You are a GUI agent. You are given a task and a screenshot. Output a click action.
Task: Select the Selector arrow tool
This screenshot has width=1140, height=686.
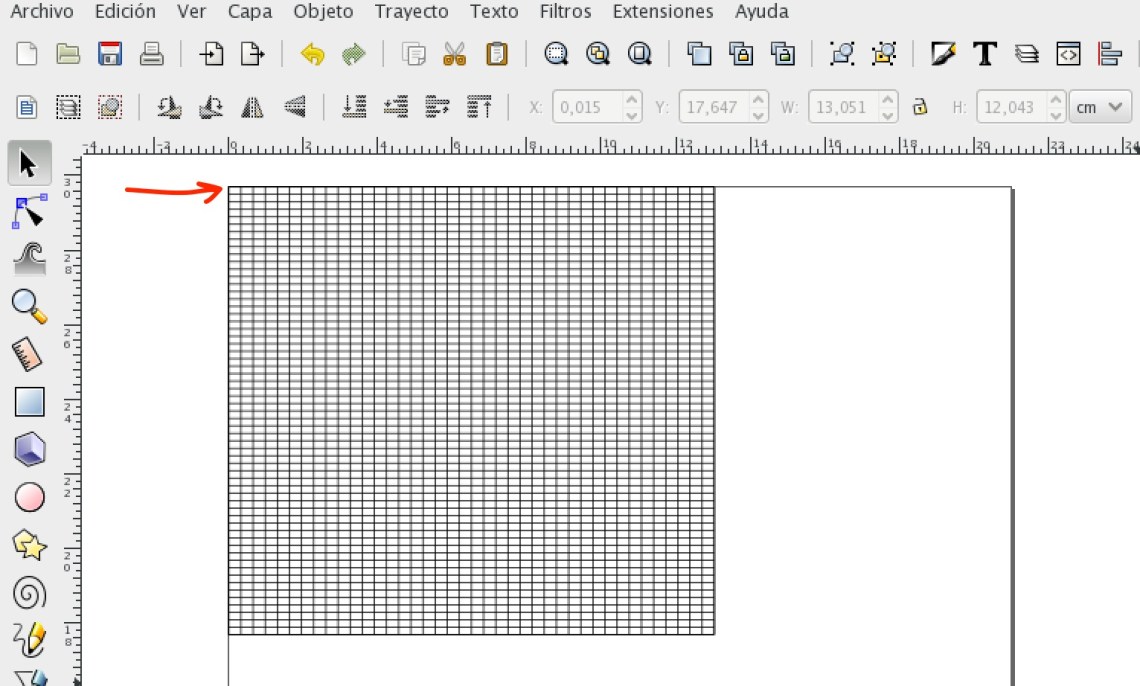[x=29, y=162]
